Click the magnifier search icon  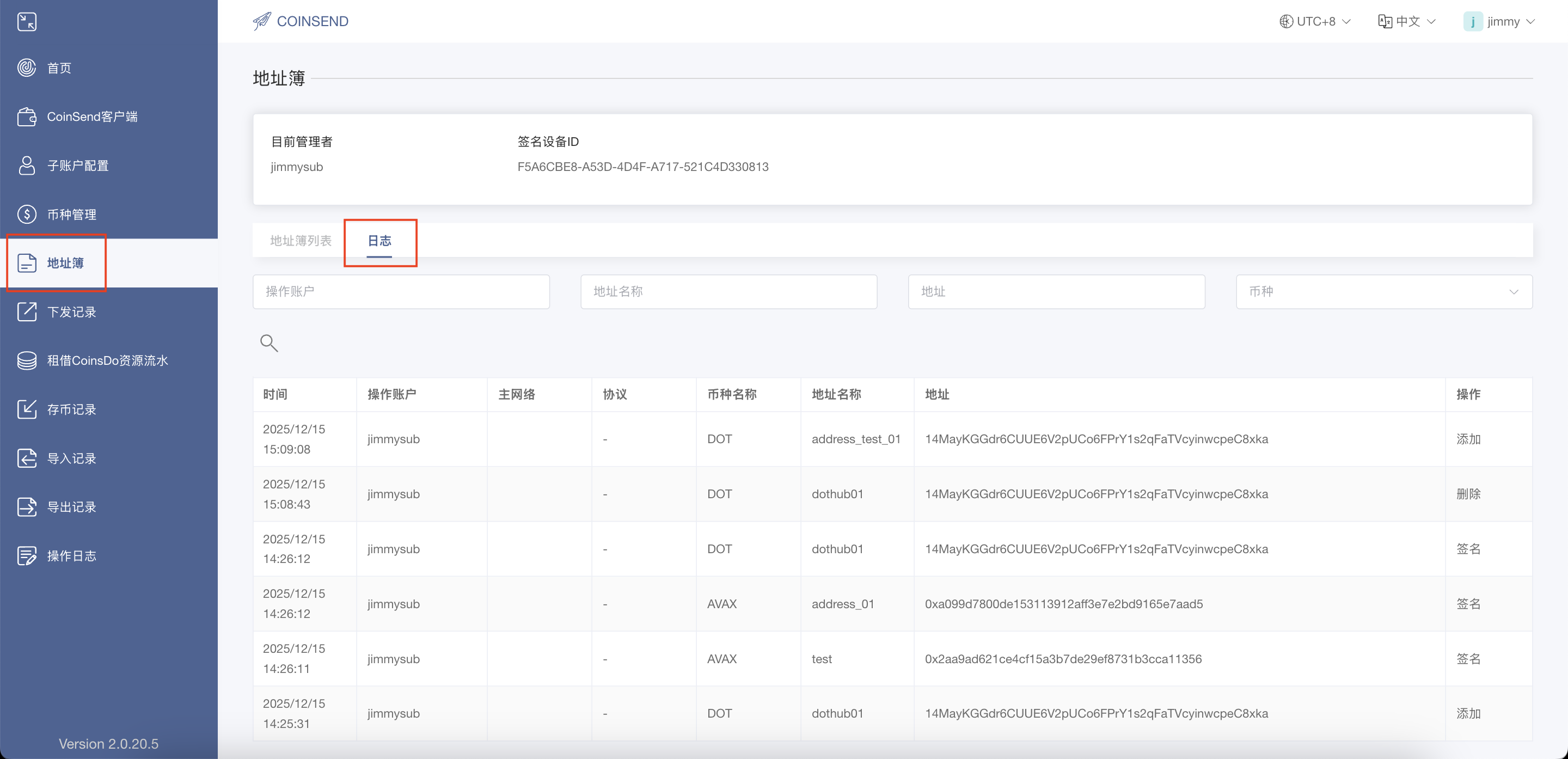268,343
